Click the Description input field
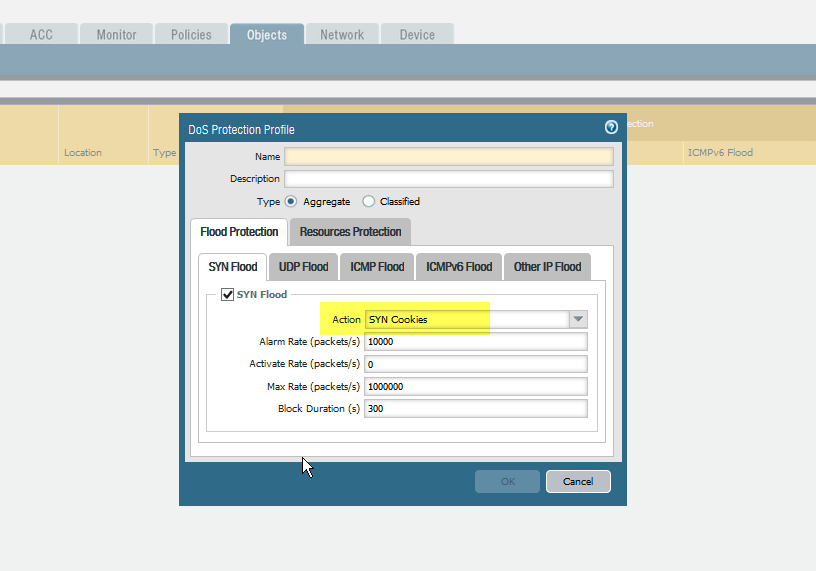This screenshot has width=816, height=571. [448, 179]
